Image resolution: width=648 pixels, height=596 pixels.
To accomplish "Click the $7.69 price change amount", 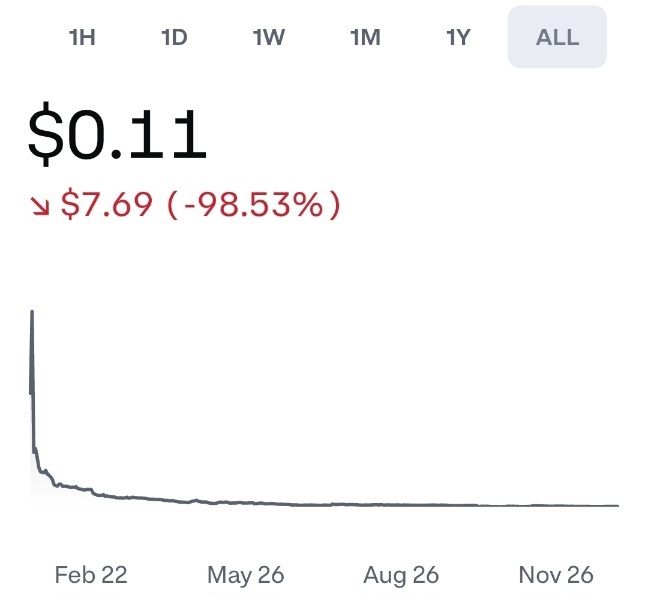I will point(107,206).
